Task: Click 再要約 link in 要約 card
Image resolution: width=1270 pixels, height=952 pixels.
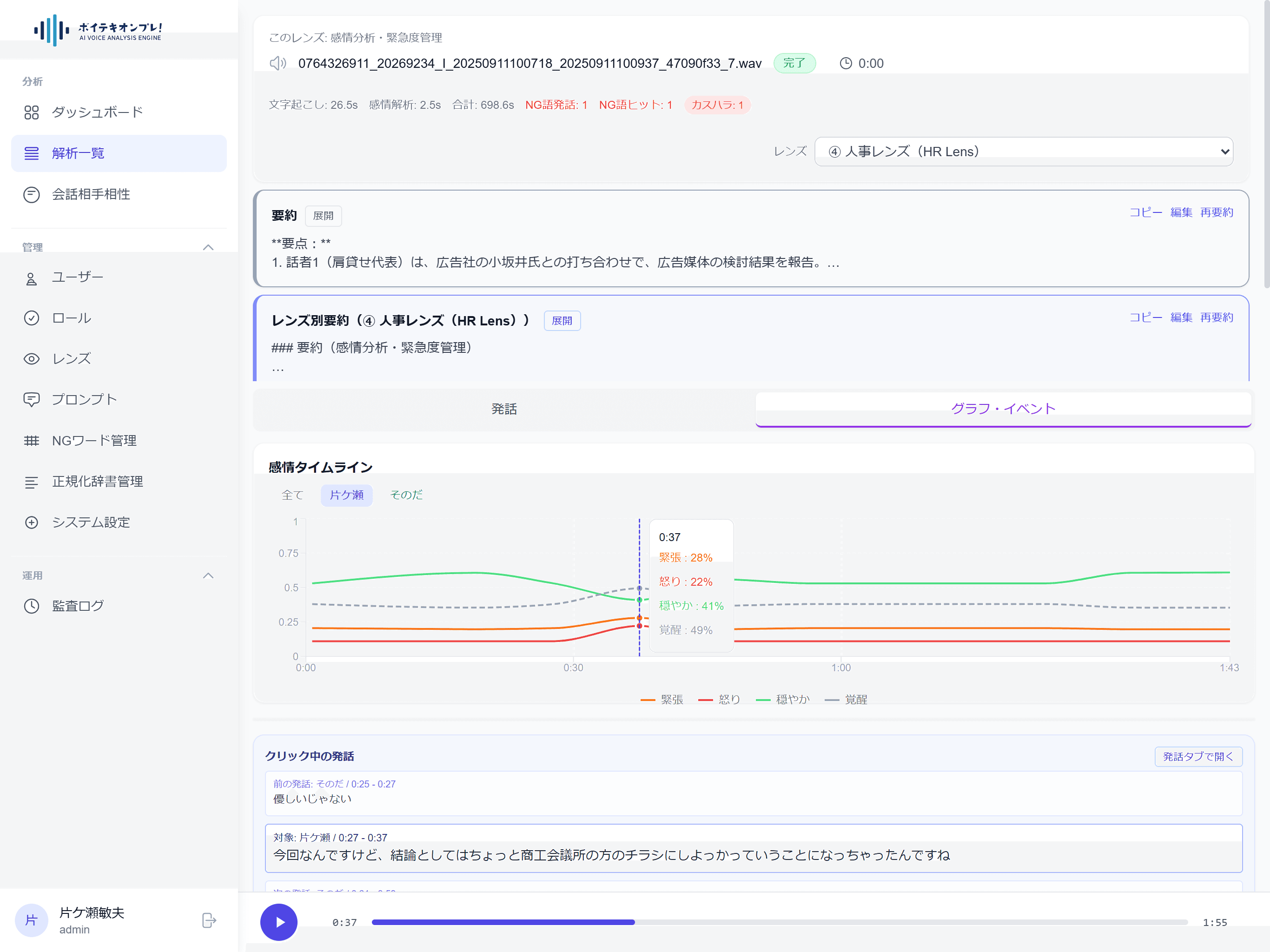Action: click(1216, 212)
